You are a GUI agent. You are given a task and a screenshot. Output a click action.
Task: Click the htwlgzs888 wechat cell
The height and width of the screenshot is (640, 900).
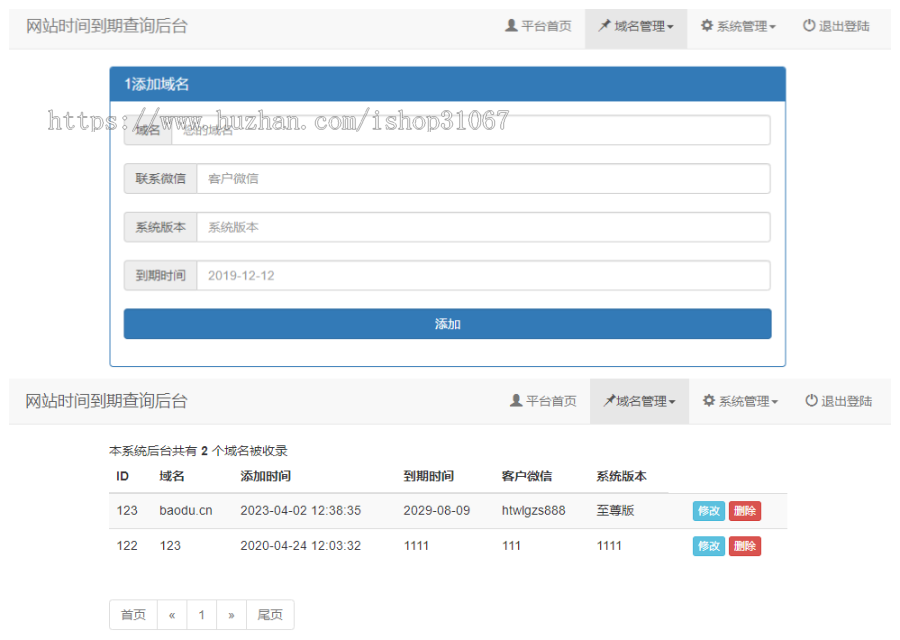coord(533,510)
